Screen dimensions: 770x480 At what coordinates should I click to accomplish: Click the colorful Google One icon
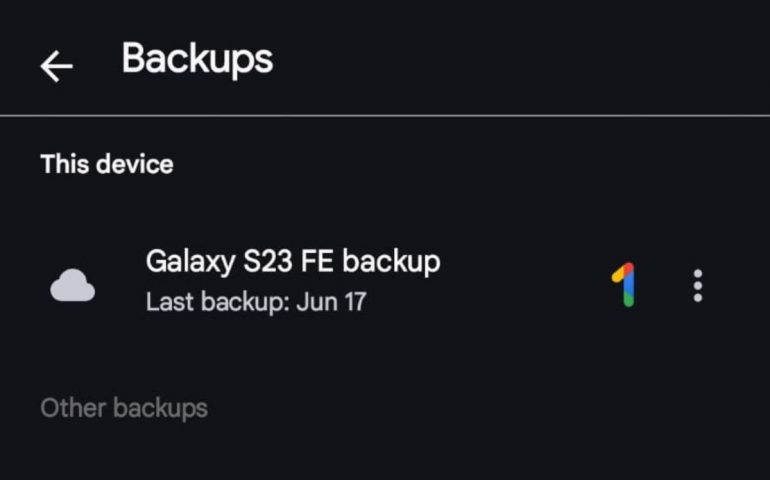625,285
